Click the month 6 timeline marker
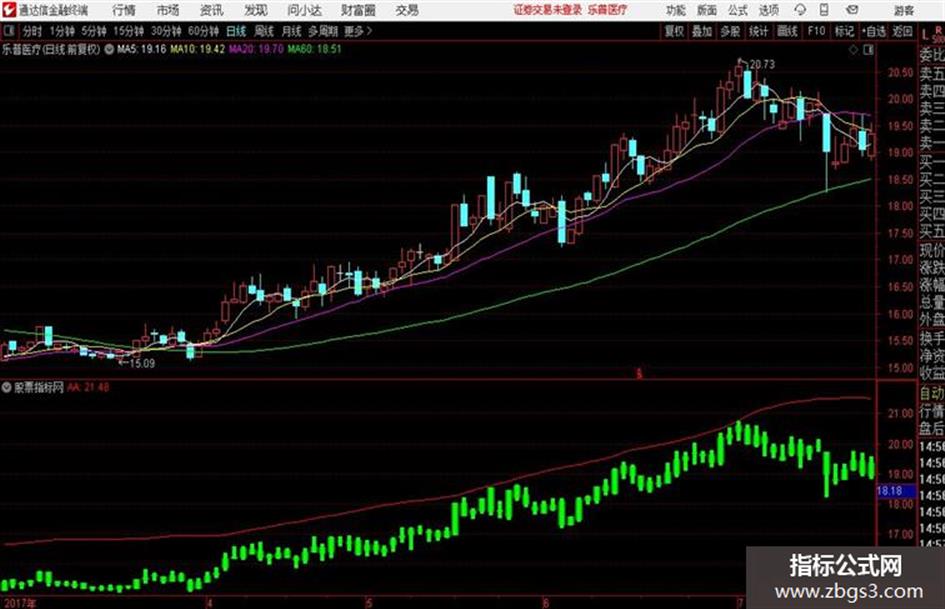945x609 pixels. [545, 602]
